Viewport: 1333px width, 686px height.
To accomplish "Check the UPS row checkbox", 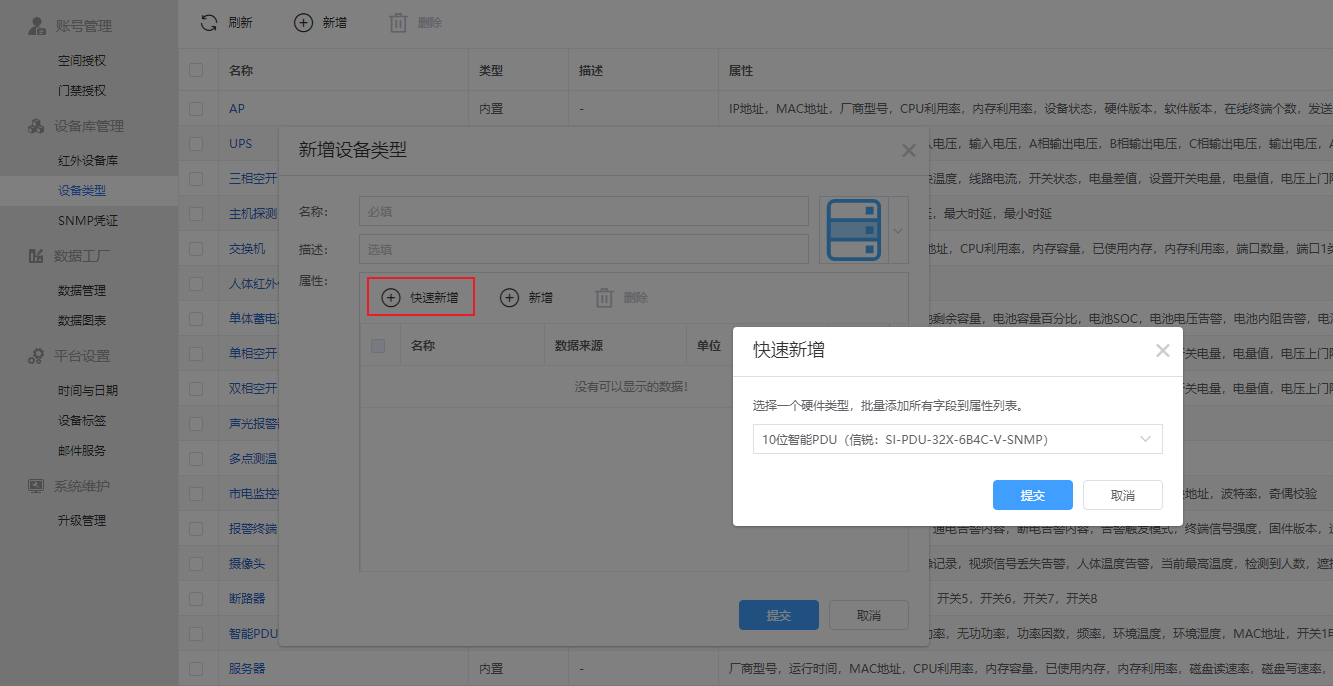I will point(196,143).
